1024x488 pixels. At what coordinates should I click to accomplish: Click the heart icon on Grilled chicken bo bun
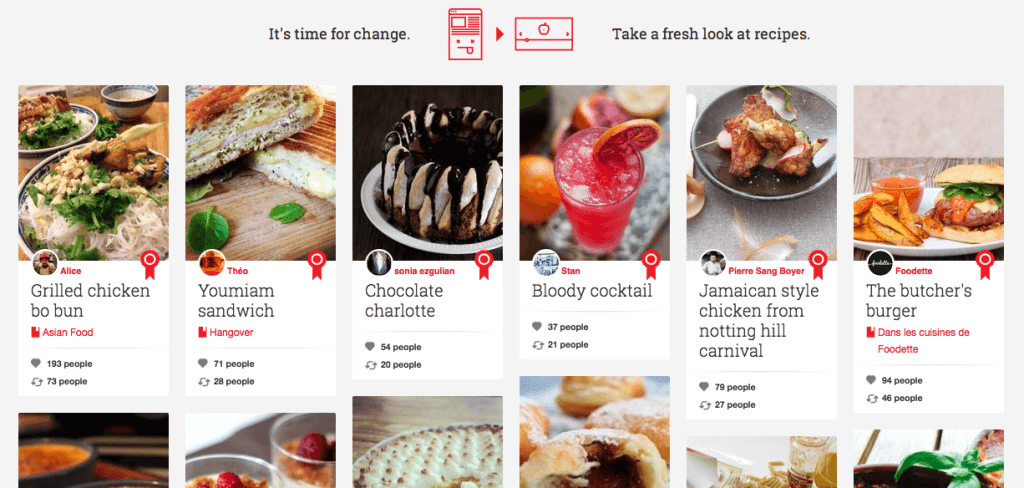tap(35, 364)
